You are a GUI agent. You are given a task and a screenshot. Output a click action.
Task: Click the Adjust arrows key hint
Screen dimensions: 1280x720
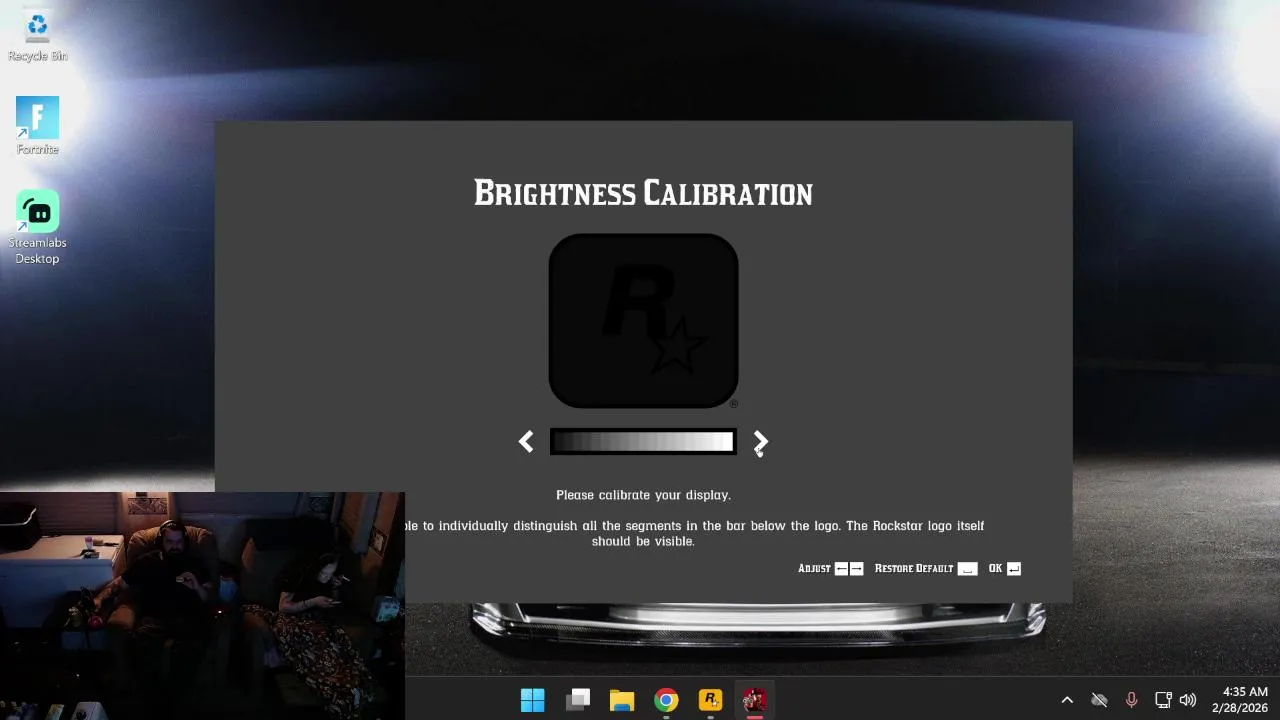click(x=830, y=568)
